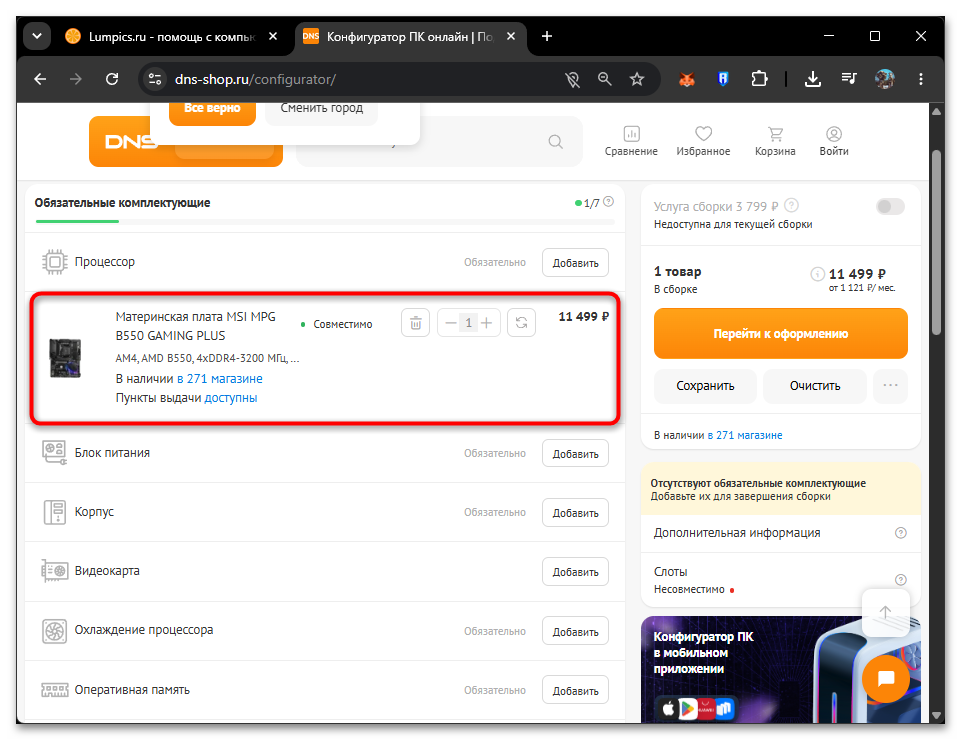
Task: Click the Сохранить button
Action: point(705,386)
